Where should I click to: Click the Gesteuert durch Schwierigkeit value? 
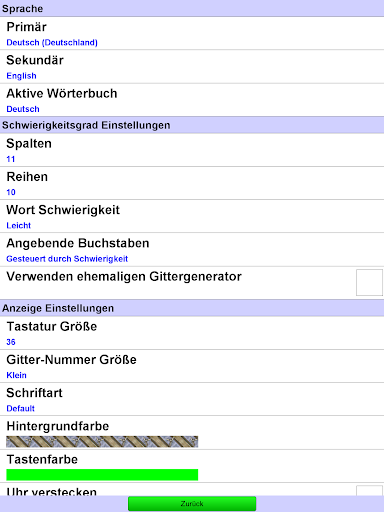pos(67,259)
